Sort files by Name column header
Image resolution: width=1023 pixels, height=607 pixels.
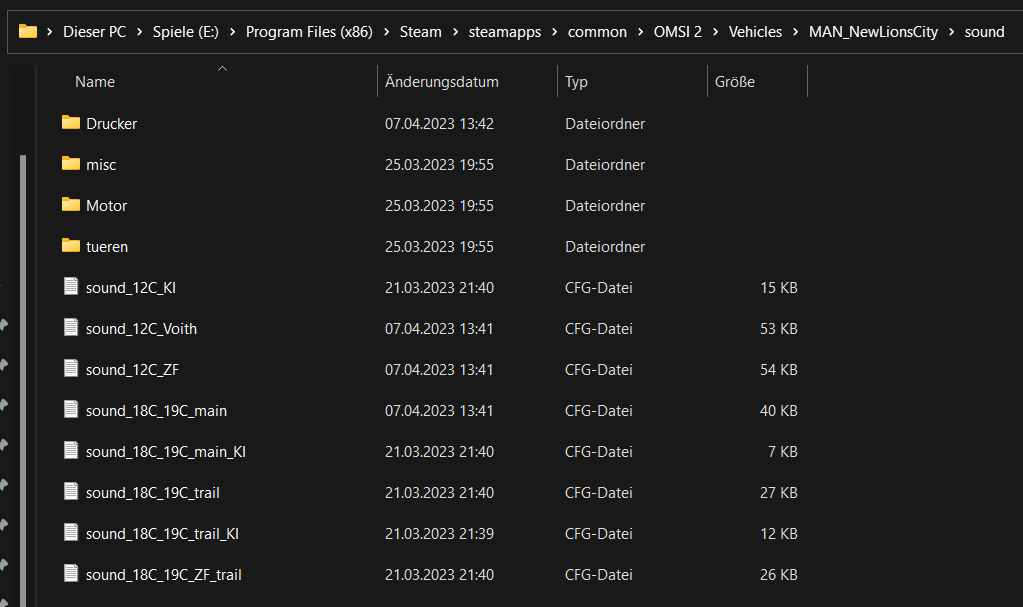[x=95, y=82]
